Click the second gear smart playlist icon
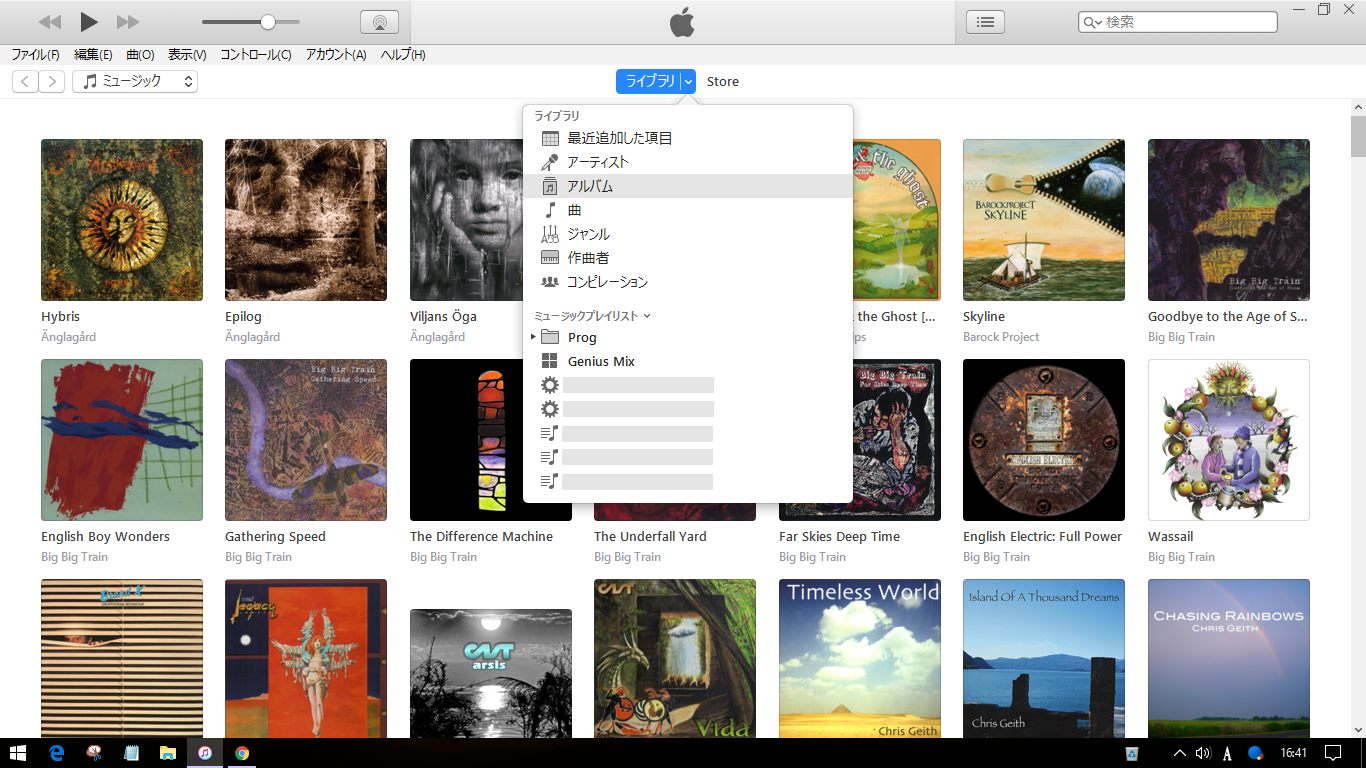Viewport: 1366px width, 768px height. (x=550, y=409)
